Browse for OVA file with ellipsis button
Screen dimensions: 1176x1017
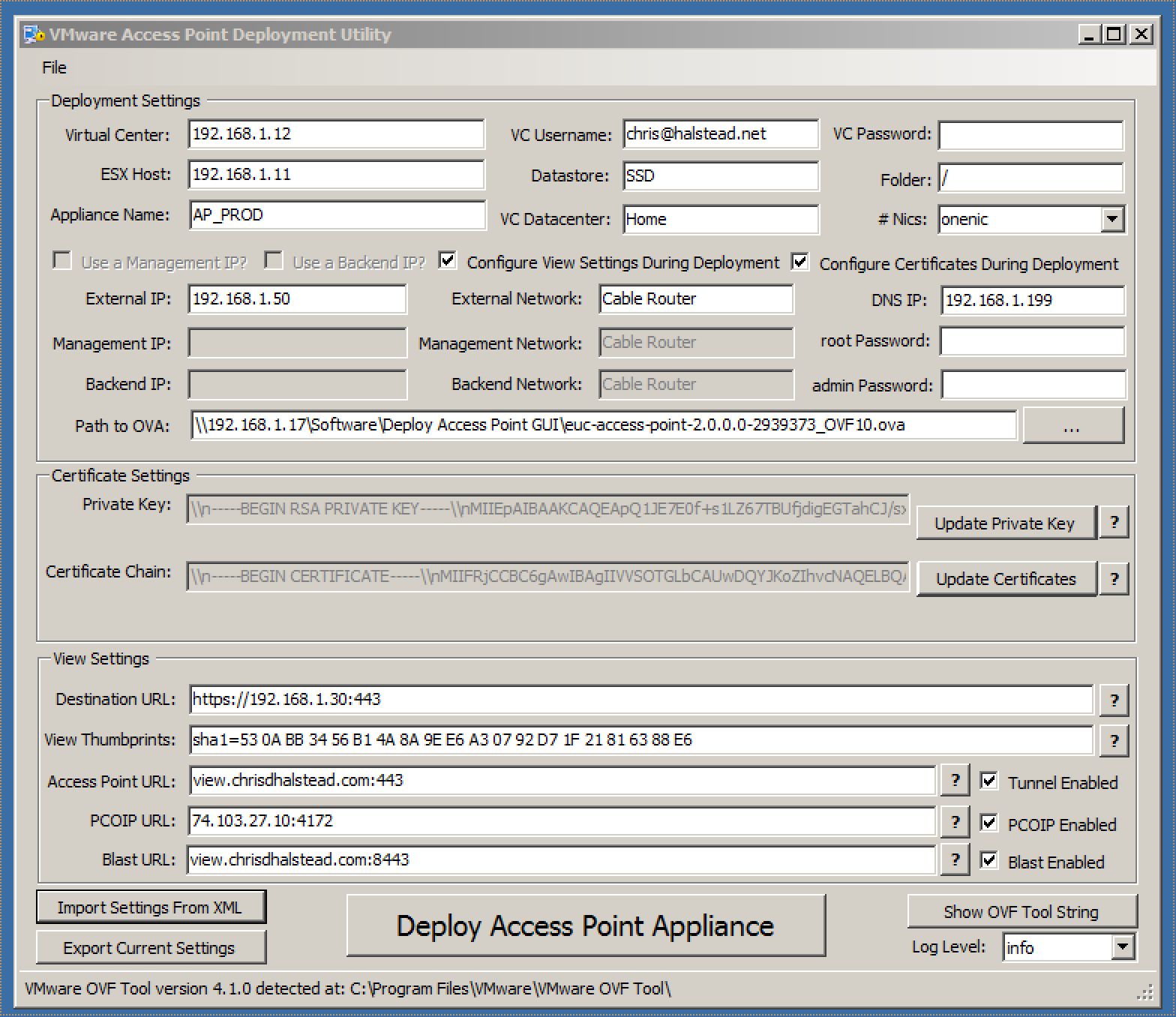click(1072, 426)
